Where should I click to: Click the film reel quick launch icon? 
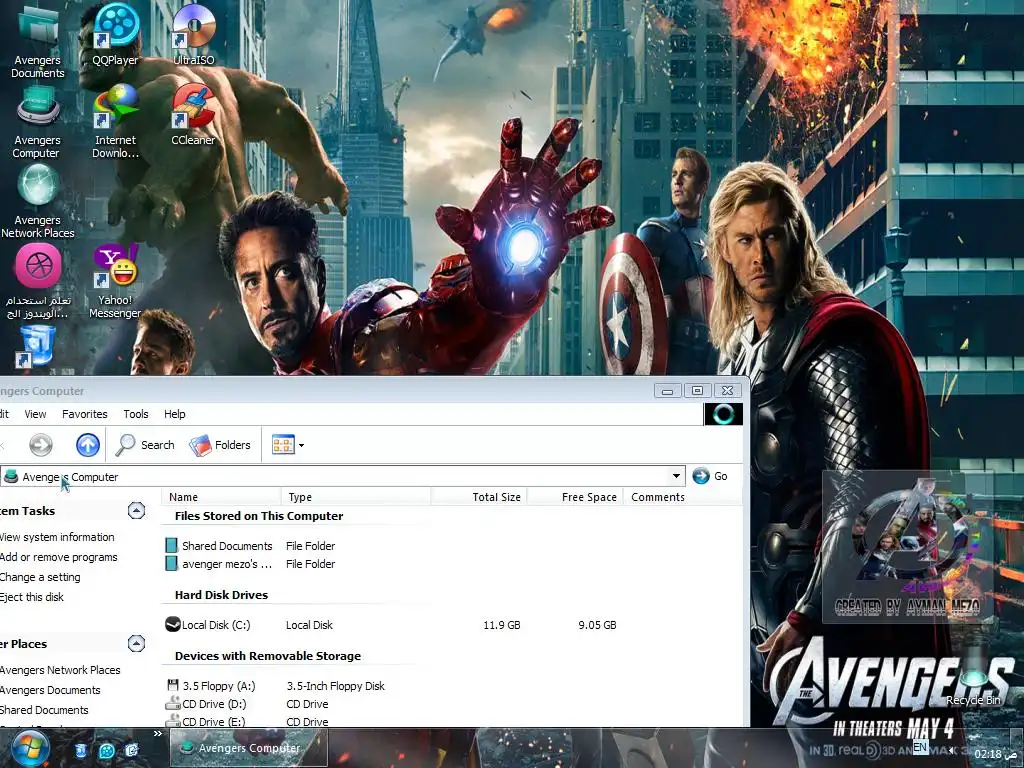(106, 750)
